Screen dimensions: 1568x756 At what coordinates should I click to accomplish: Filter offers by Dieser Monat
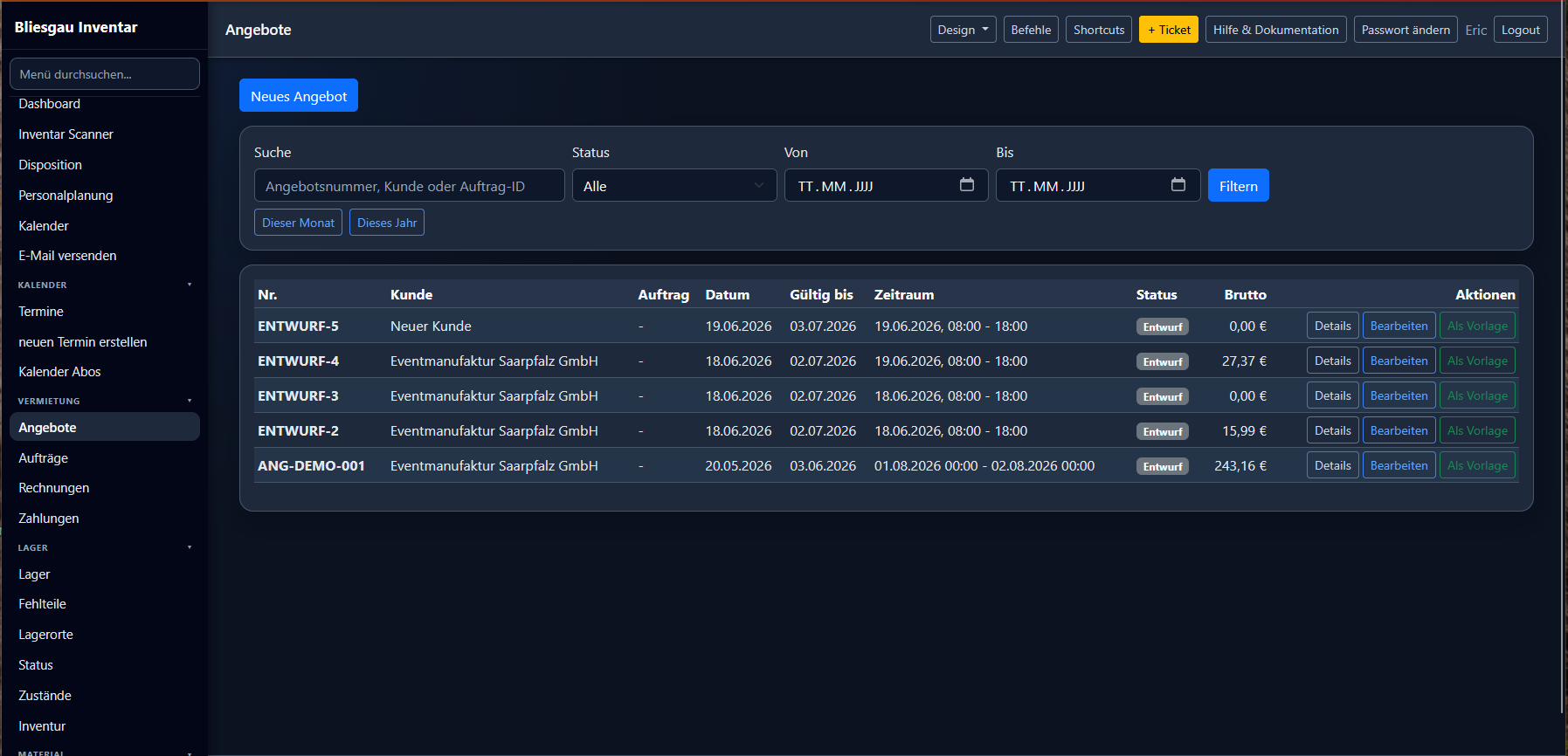(x=298, y=223)
